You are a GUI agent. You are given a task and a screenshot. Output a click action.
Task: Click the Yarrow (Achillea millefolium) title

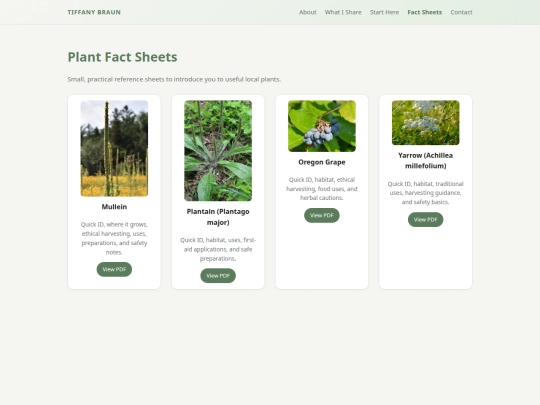click(x=426, y=160)
